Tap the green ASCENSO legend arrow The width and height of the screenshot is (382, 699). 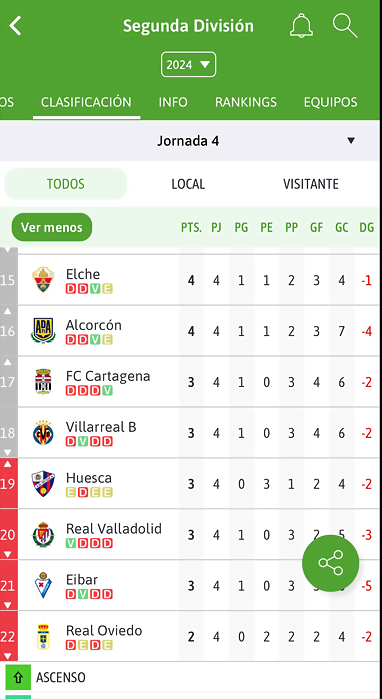[18, 678]
